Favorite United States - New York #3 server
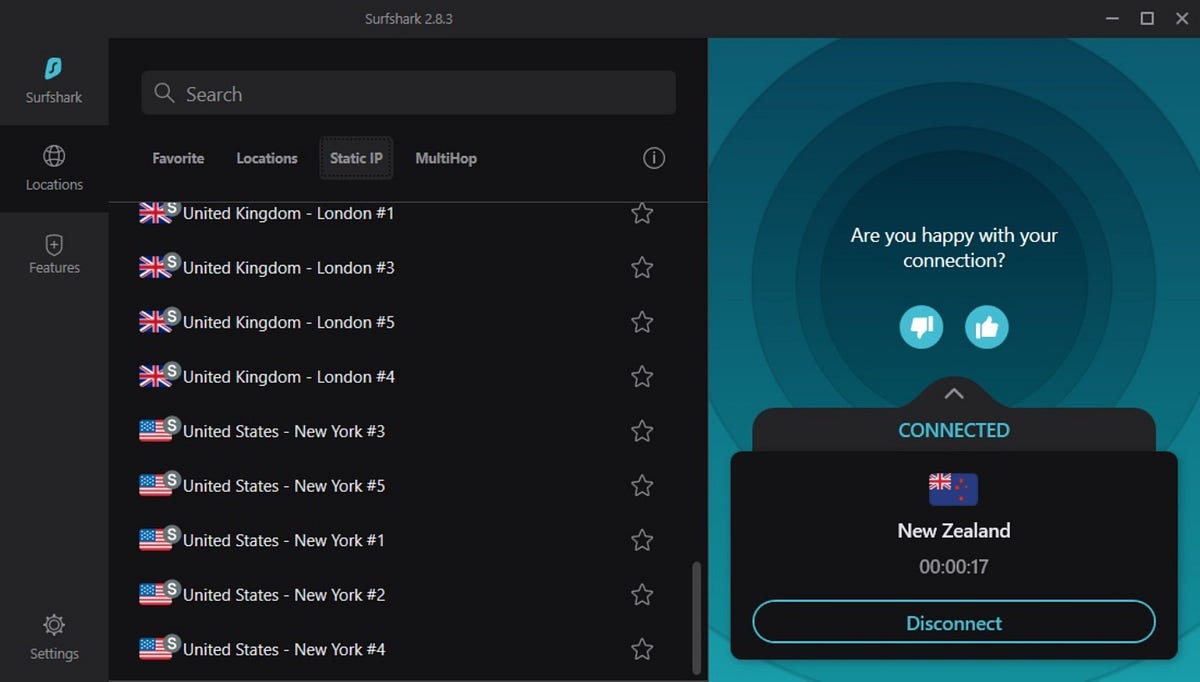 (x=641, y=431)
